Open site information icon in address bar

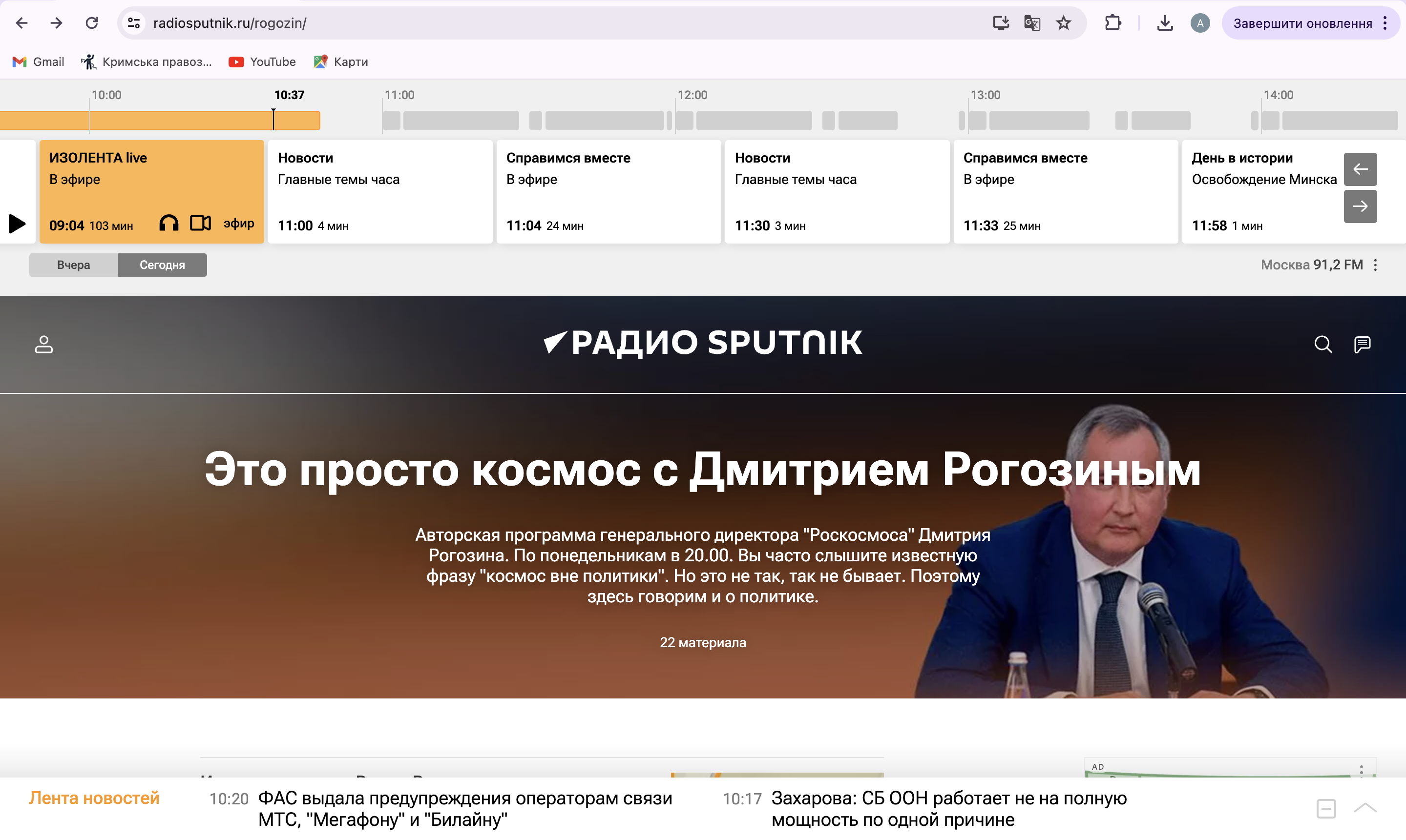[134, 23]
